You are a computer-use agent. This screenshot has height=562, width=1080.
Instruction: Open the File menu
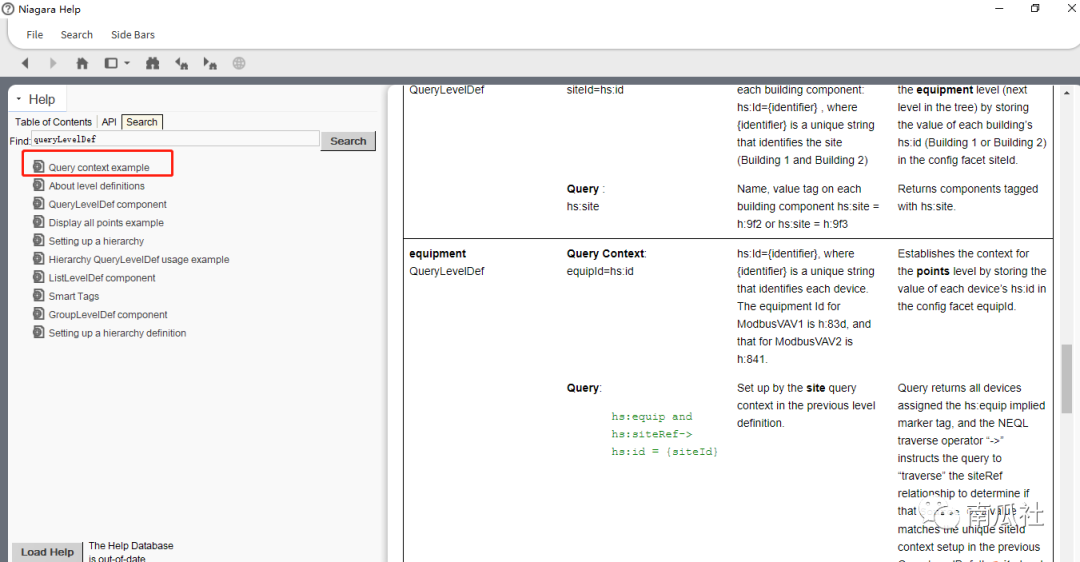[x=35, y=35]
